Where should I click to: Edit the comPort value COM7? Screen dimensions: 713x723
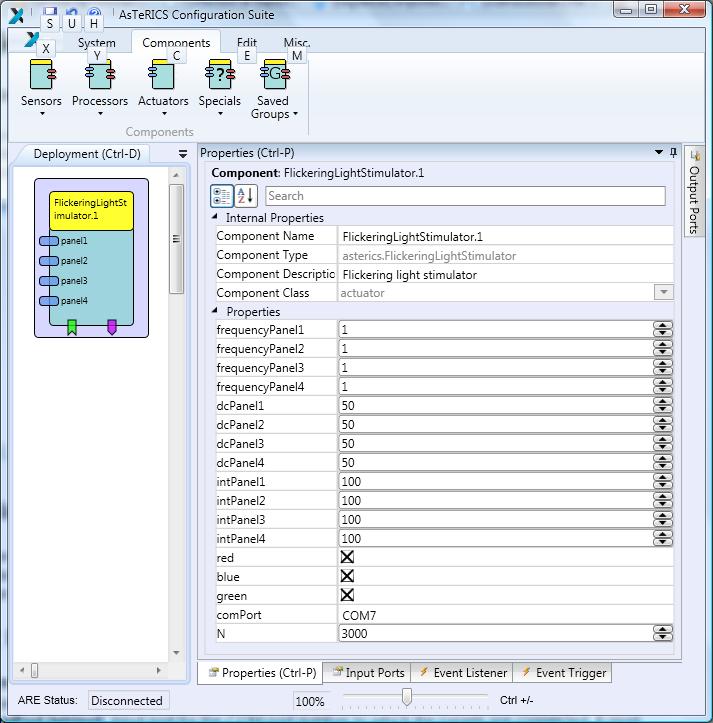(505, 615)
